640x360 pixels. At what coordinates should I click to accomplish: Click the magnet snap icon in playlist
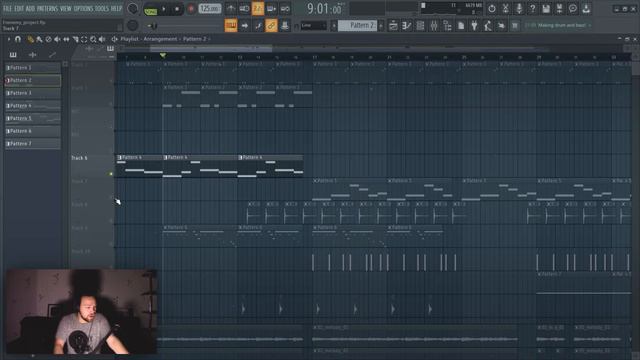click(x=18, y=39)
